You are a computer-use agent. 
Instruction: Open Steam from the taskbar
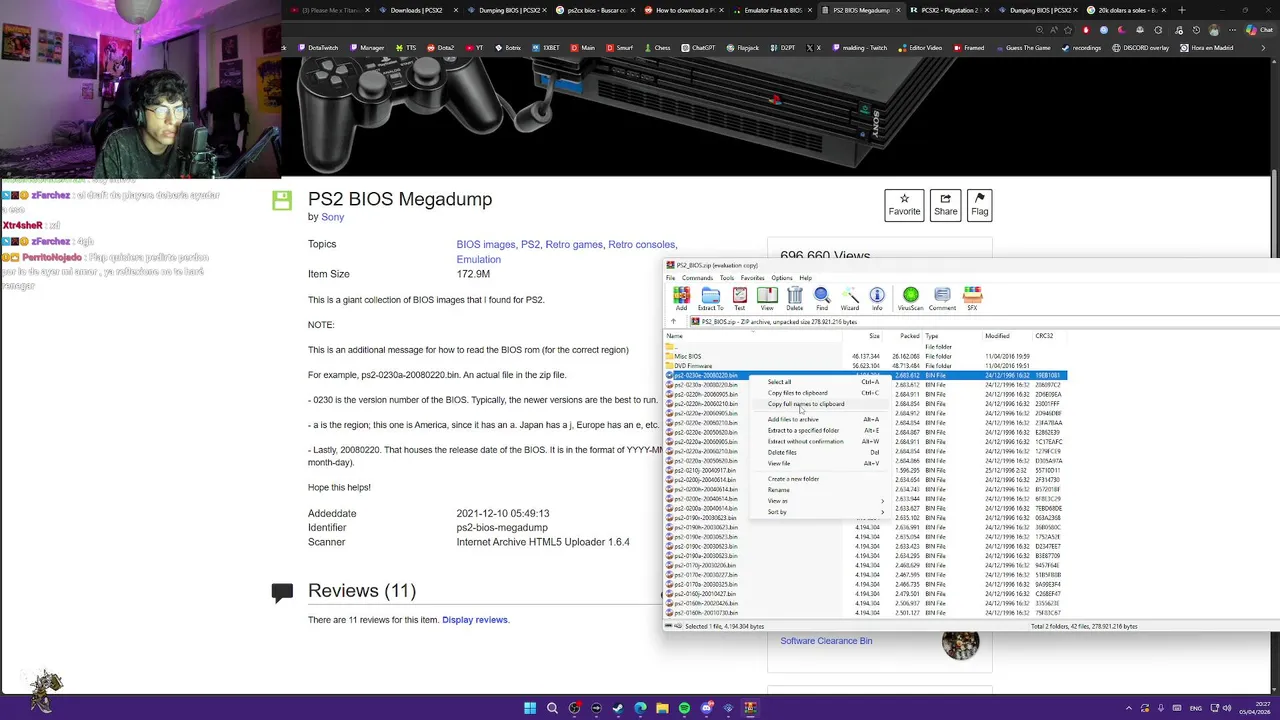618,708
